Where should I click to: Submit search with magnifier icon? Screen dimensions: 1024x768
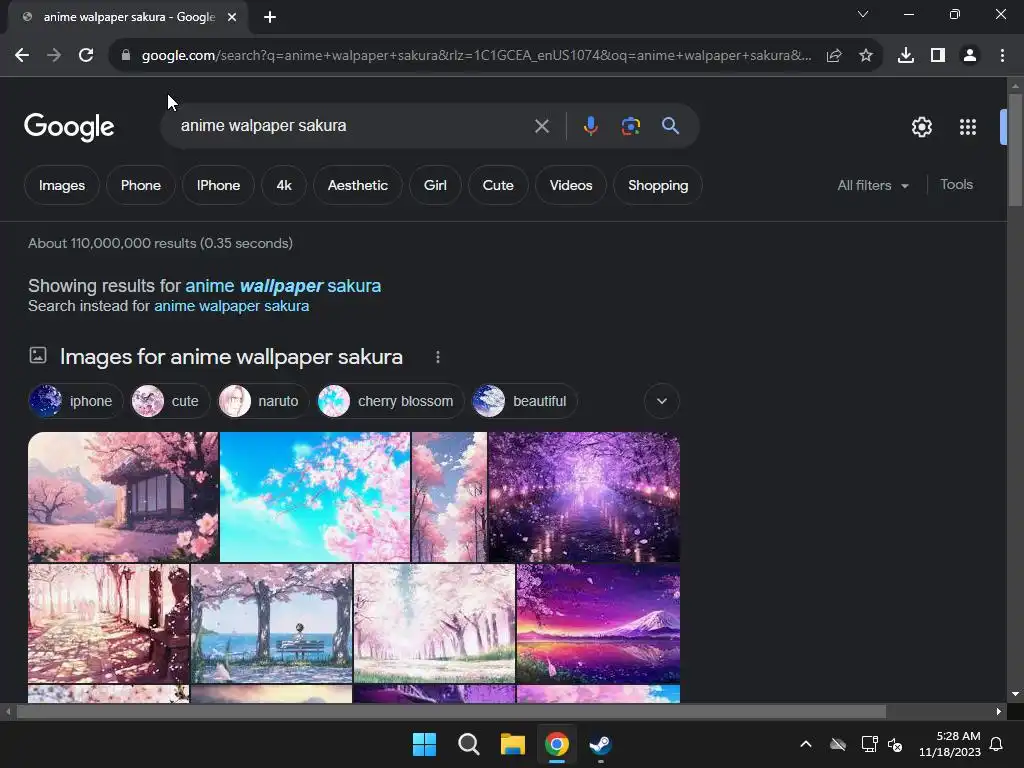point(670,126)
